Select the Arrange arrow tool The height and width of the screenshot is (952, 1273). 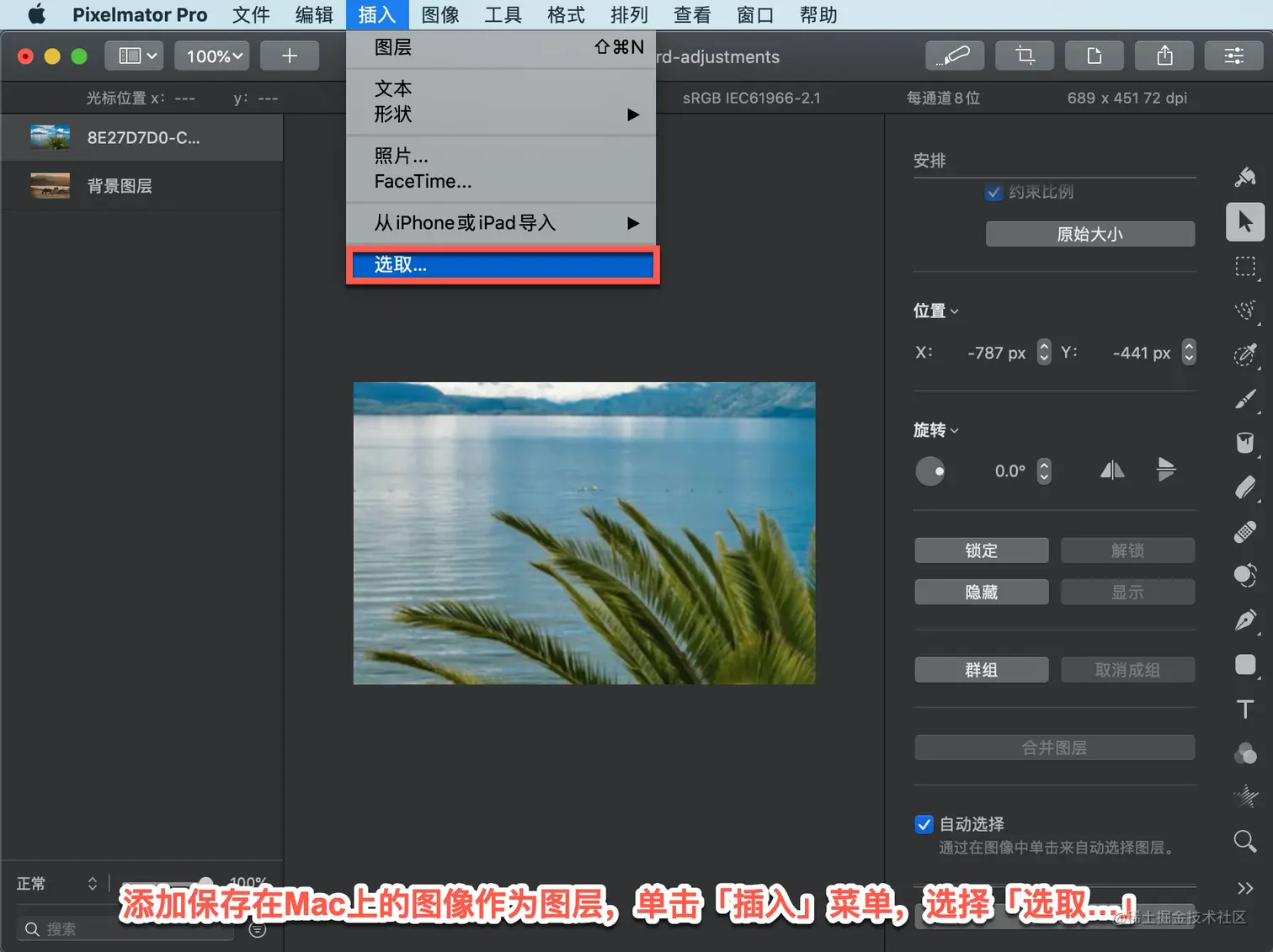1245,222
